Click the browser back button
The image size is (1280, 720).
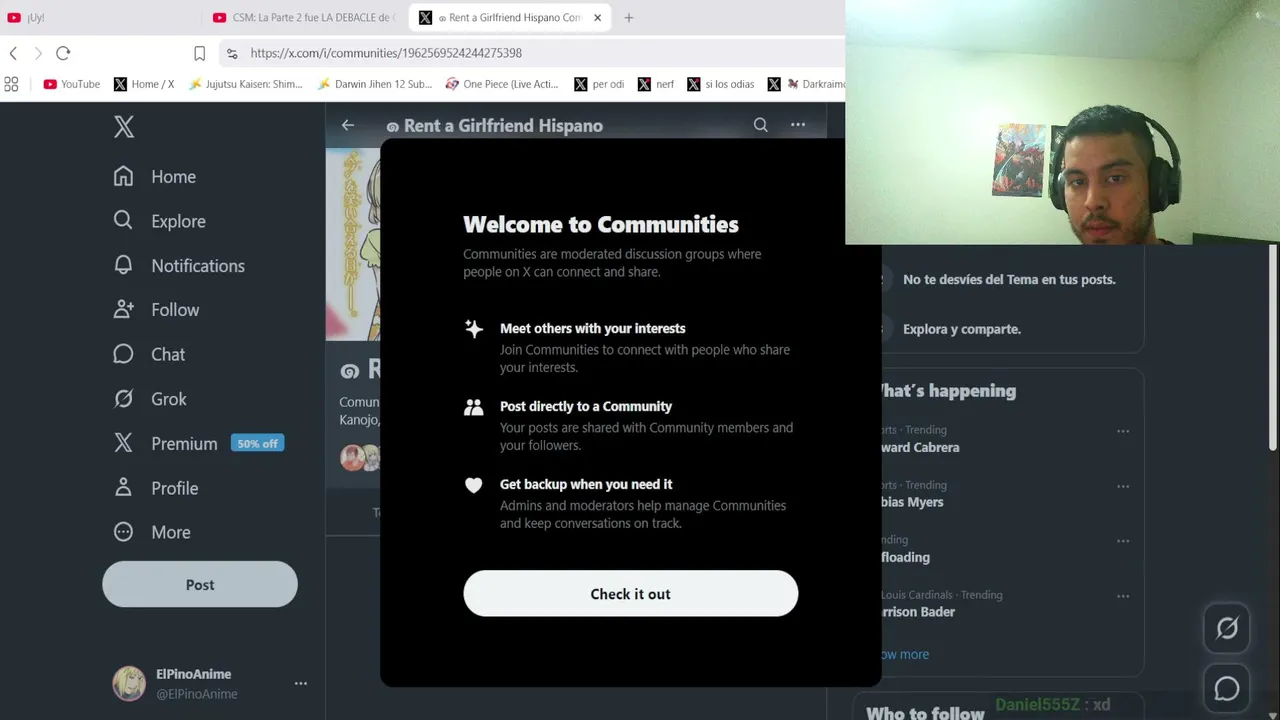click(13, 53)
